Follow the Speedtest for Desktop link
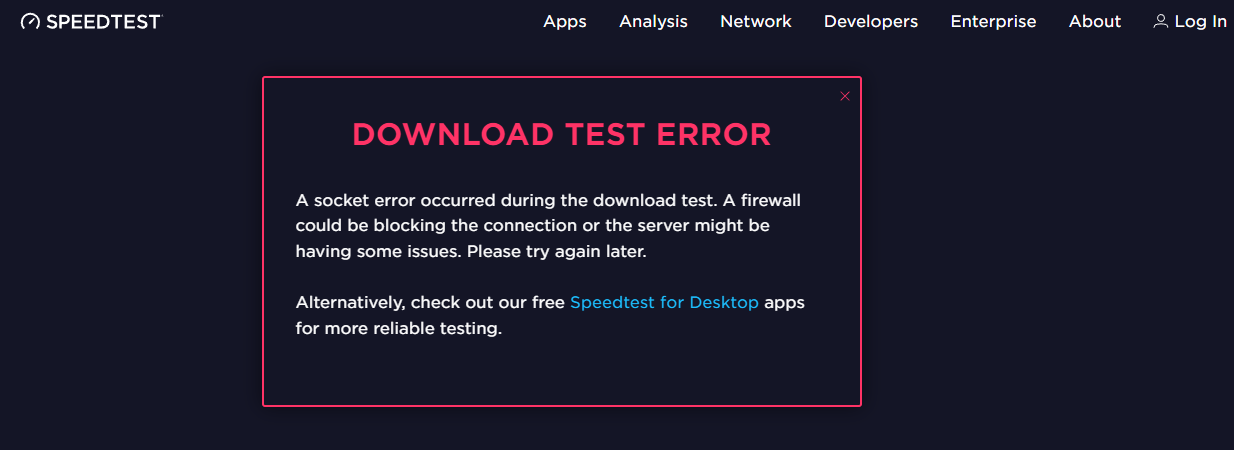Screen dimensions: 1234x450 pos(664,302)
